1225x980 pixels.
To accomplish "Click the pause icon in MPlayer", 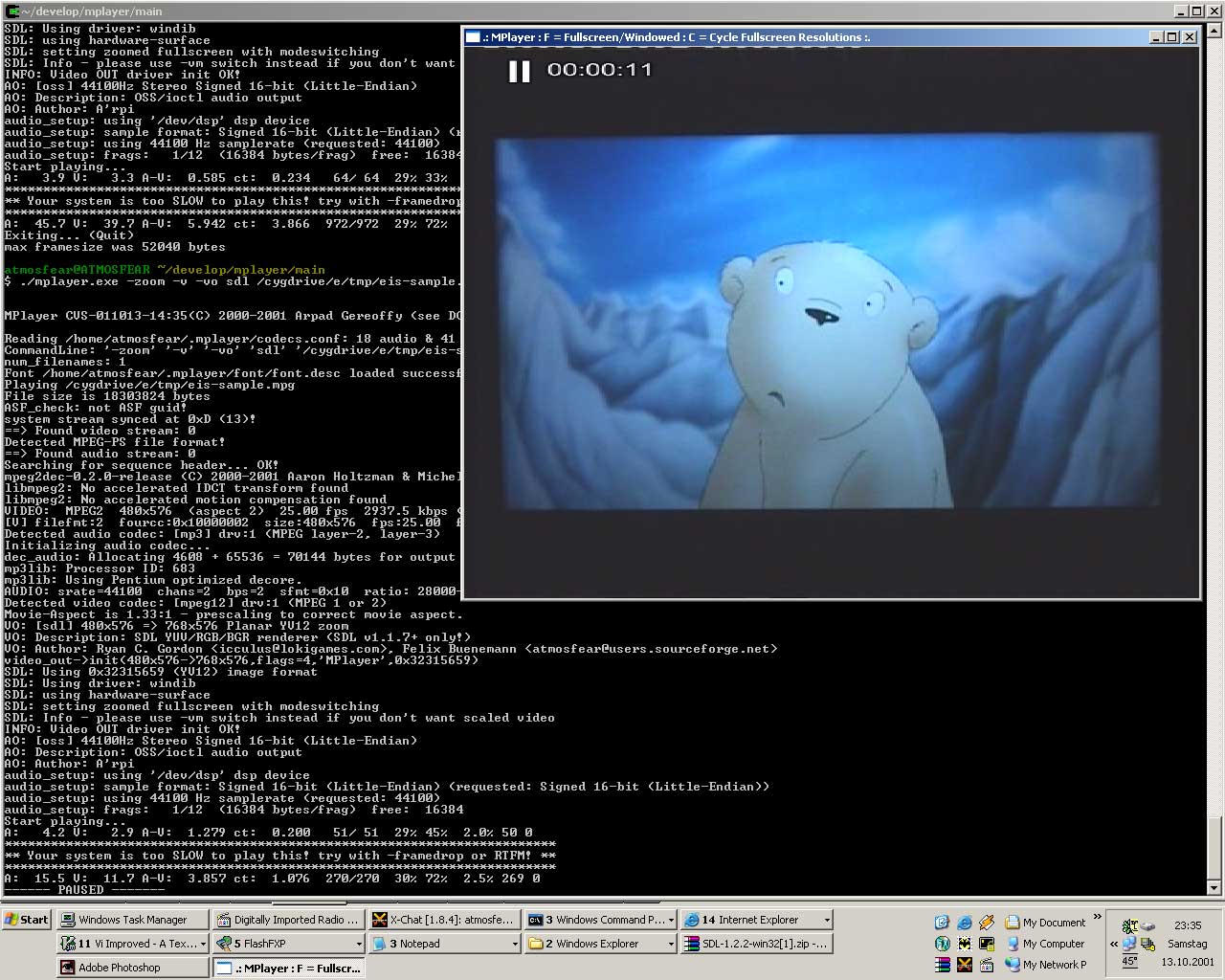I will click(519, 71).
